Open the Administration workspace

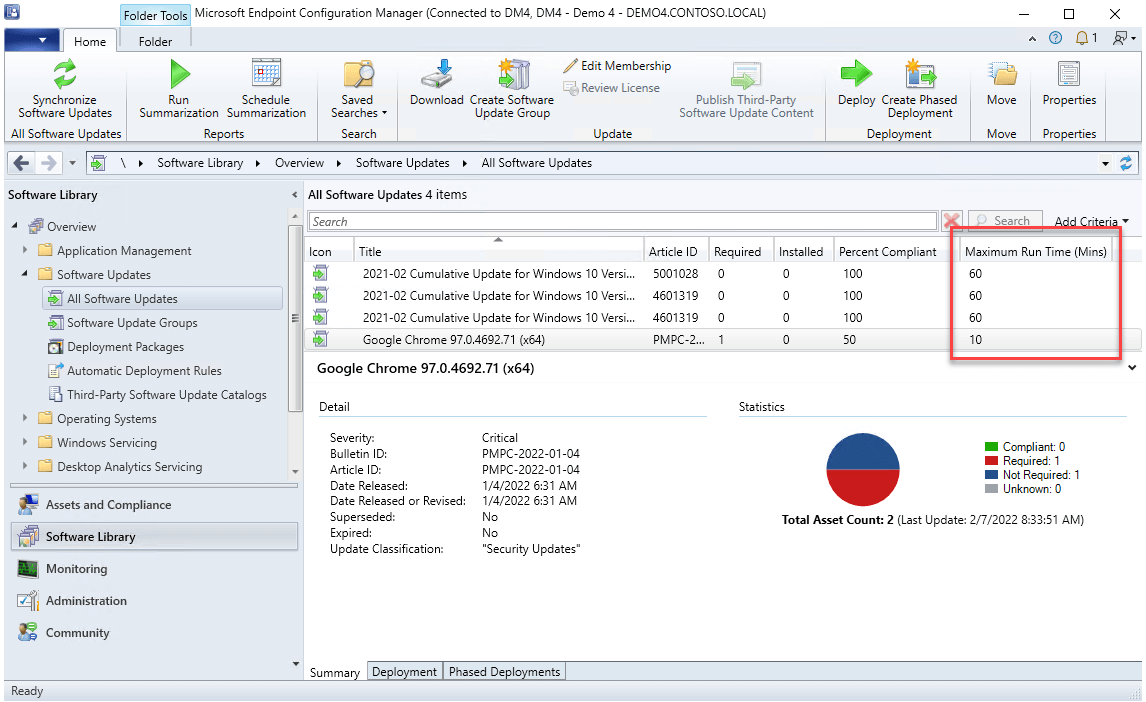coord(154,600)
